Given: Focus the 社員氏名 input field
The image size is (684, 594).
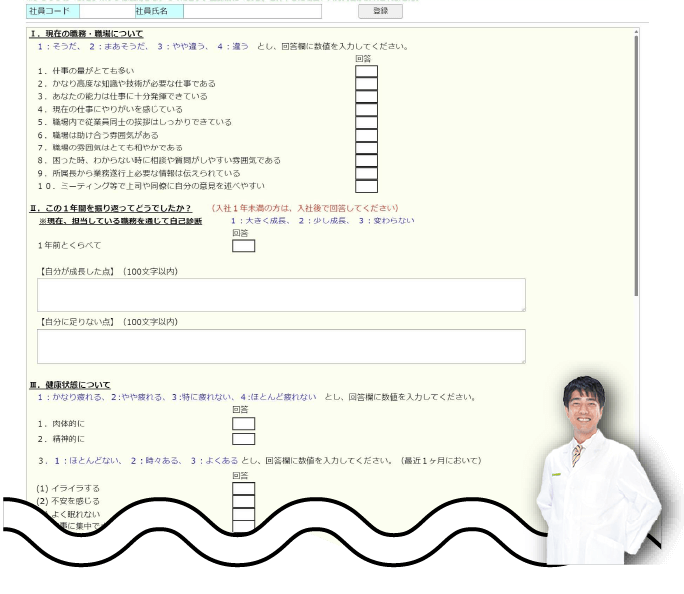Looking at the screenshot, I should pos(252,12).
